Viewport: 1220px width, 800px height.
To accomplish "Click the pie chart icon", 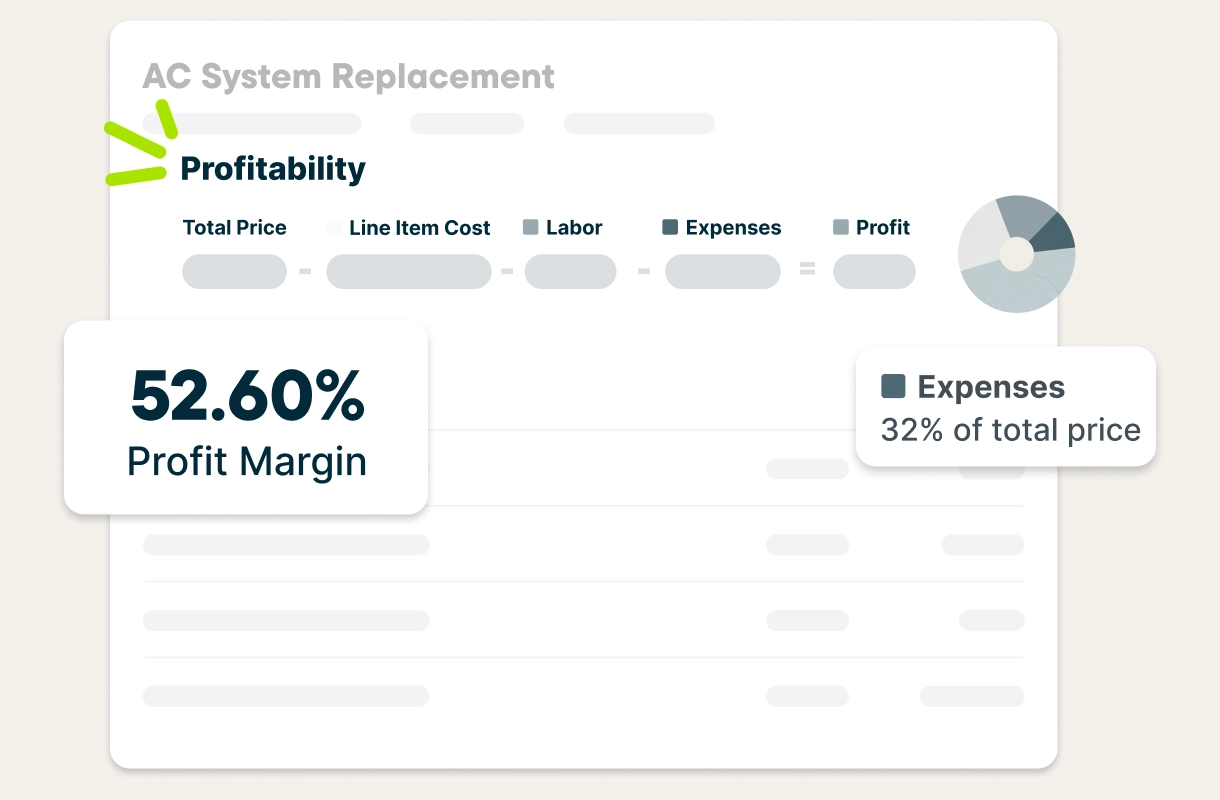I will 1016,254.
